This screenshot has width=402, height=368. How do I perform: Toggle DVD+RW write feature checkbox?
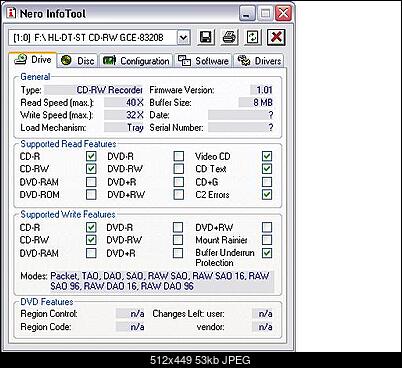pos(267,227)
